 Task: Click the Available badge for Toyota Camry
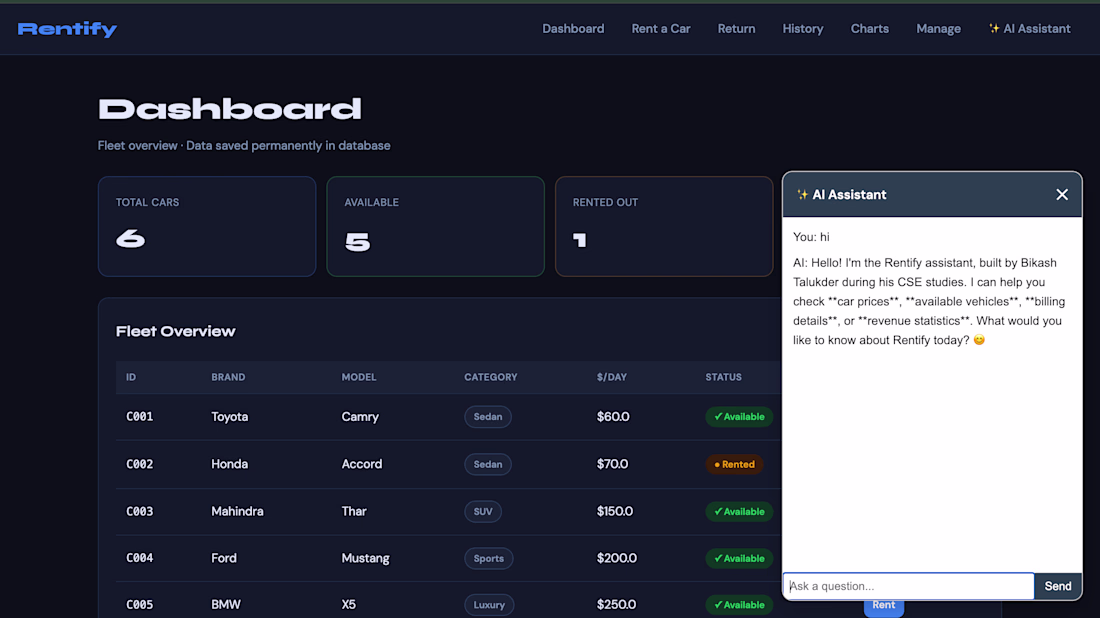739,417
